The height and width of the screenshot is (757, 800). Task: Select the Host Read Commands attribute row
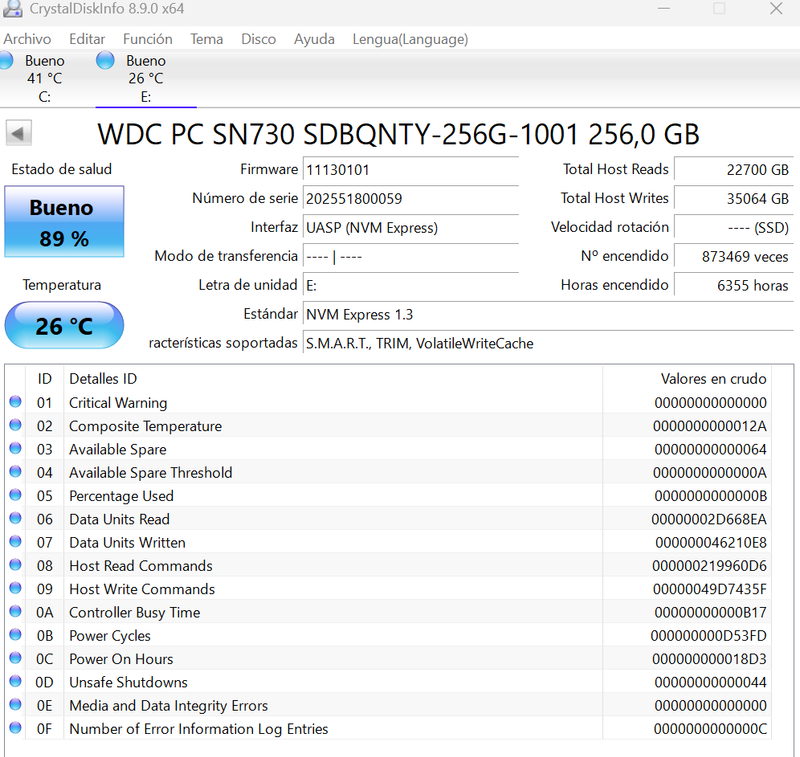(x=388, y=566)
